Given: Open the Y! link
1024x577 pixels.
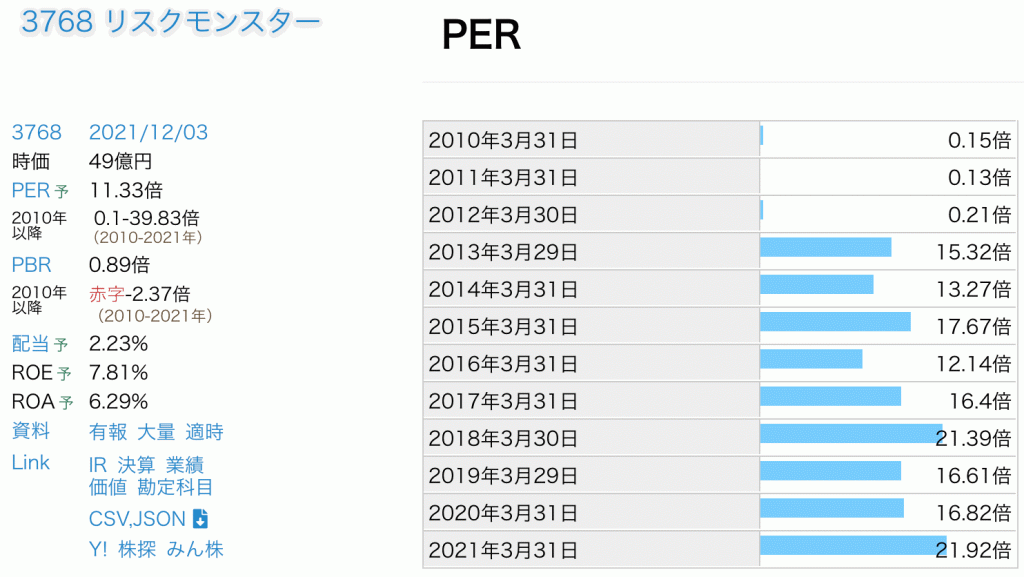Looking at the screenshot, I should click(x=98, y=549).
